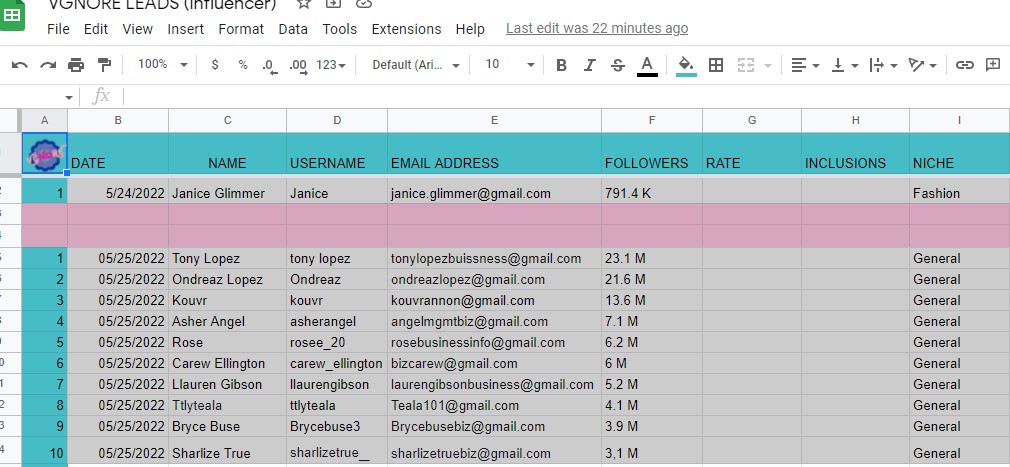Open the fill color bucket
The image size is (1010, 467).
click(x=686, y=66)
